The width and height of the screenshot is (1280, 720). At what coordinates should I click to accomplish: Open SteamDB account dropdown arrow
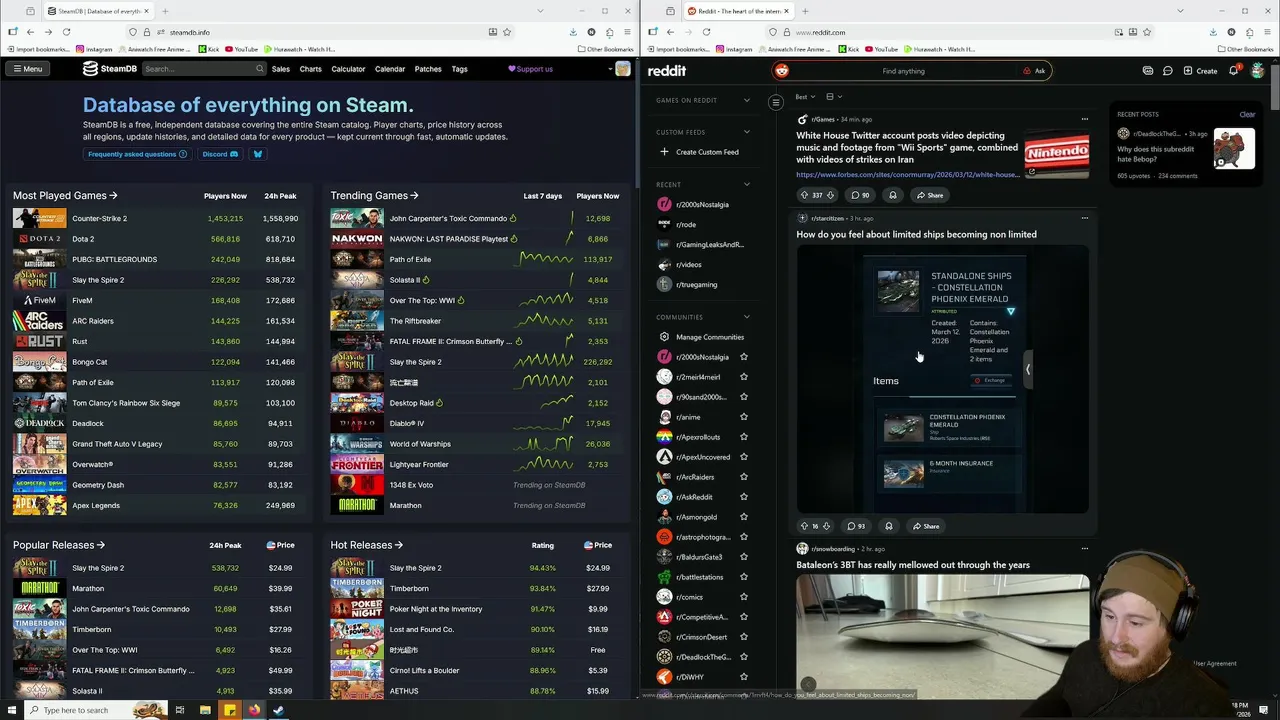pyautogui.click(x=610, y=69)
